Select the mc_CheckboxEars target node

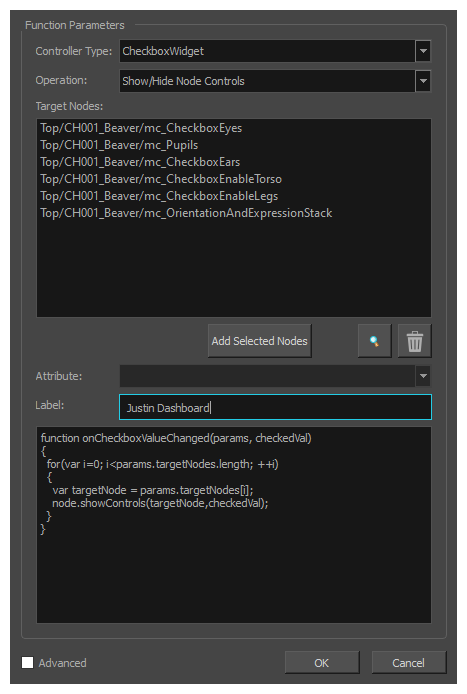coord(140,162)
